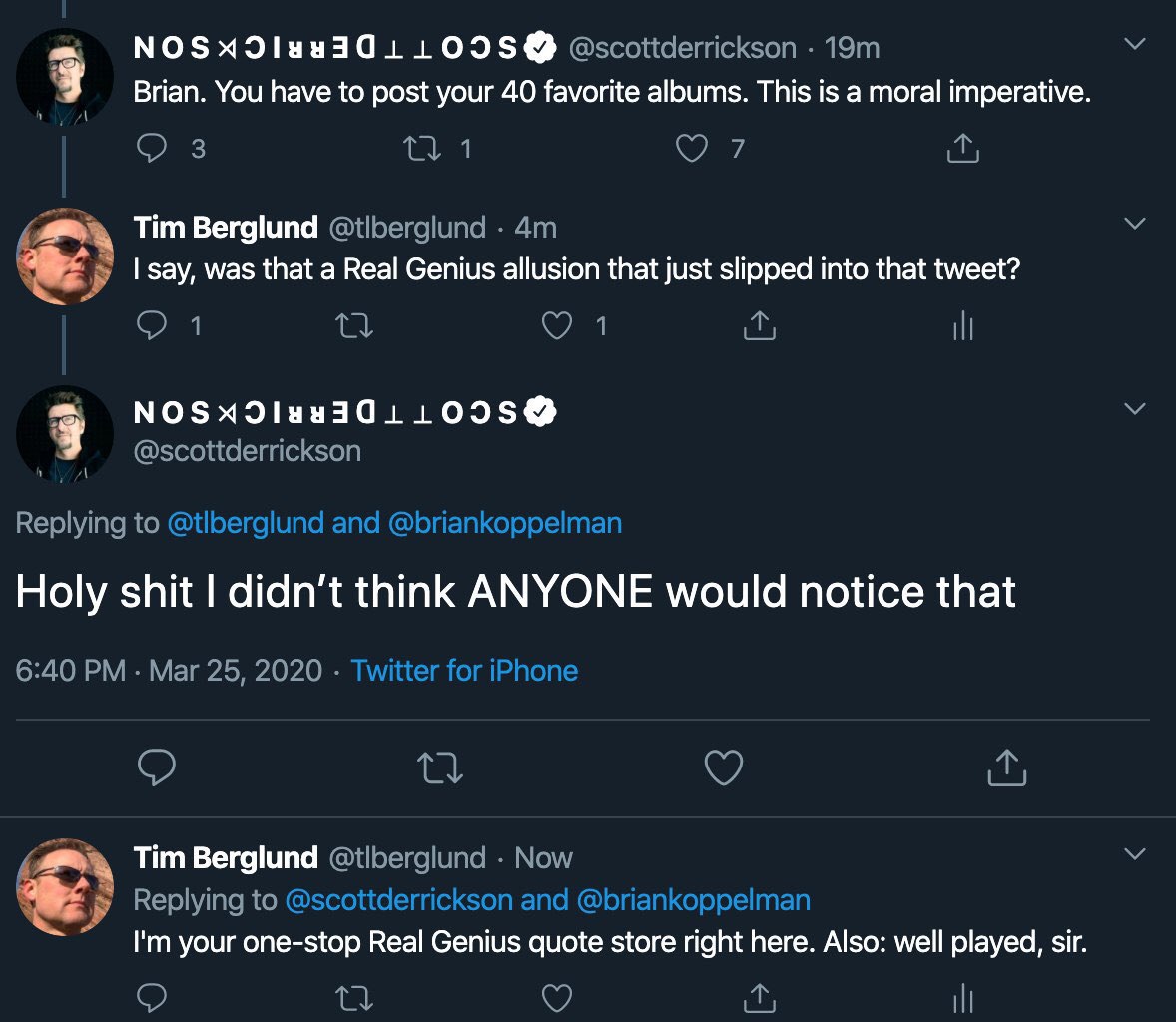
Task: Like the 'Holy shit' main tweet
Action: (x=724, y=767)
